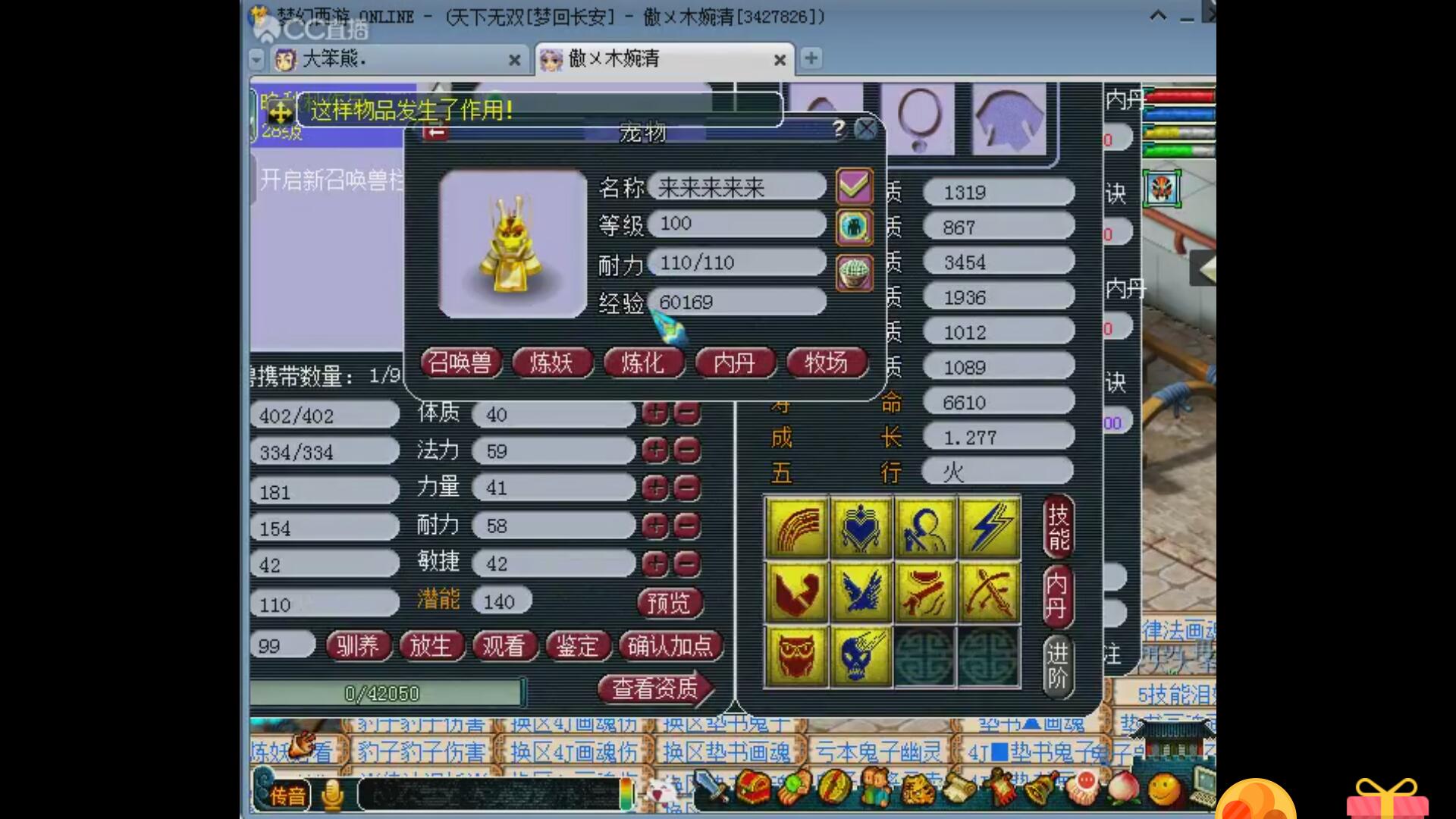
Task: Click the experience progress bar 0/42050
Action: coord(387,693)
